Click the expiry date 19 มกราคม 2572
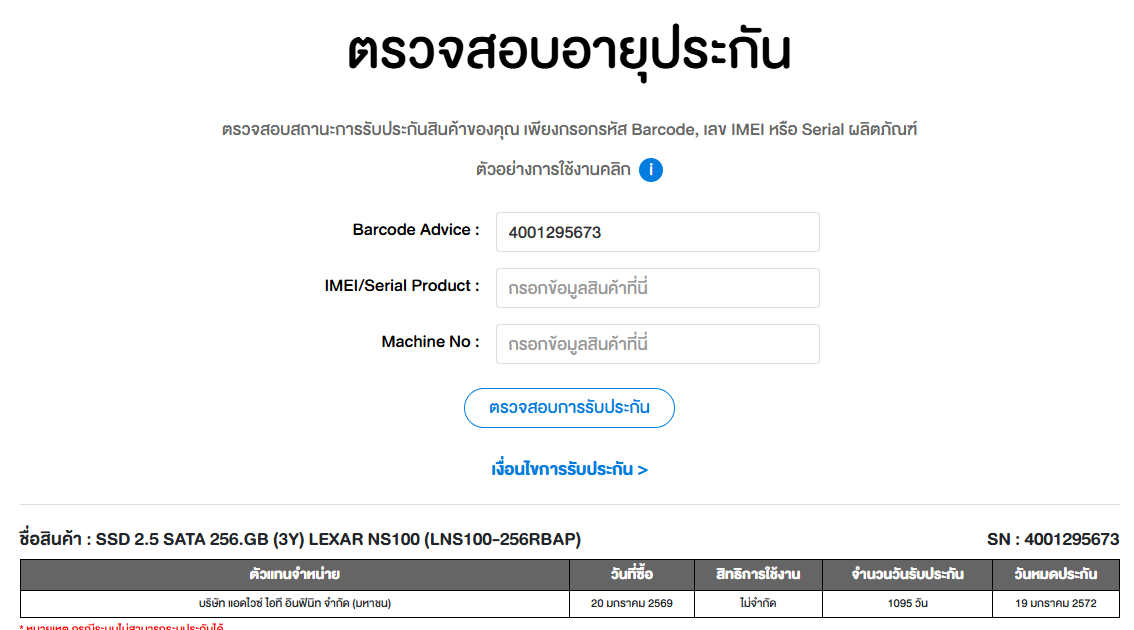This screenshot has width=1134, height=630. click(x=1055, y=603)
